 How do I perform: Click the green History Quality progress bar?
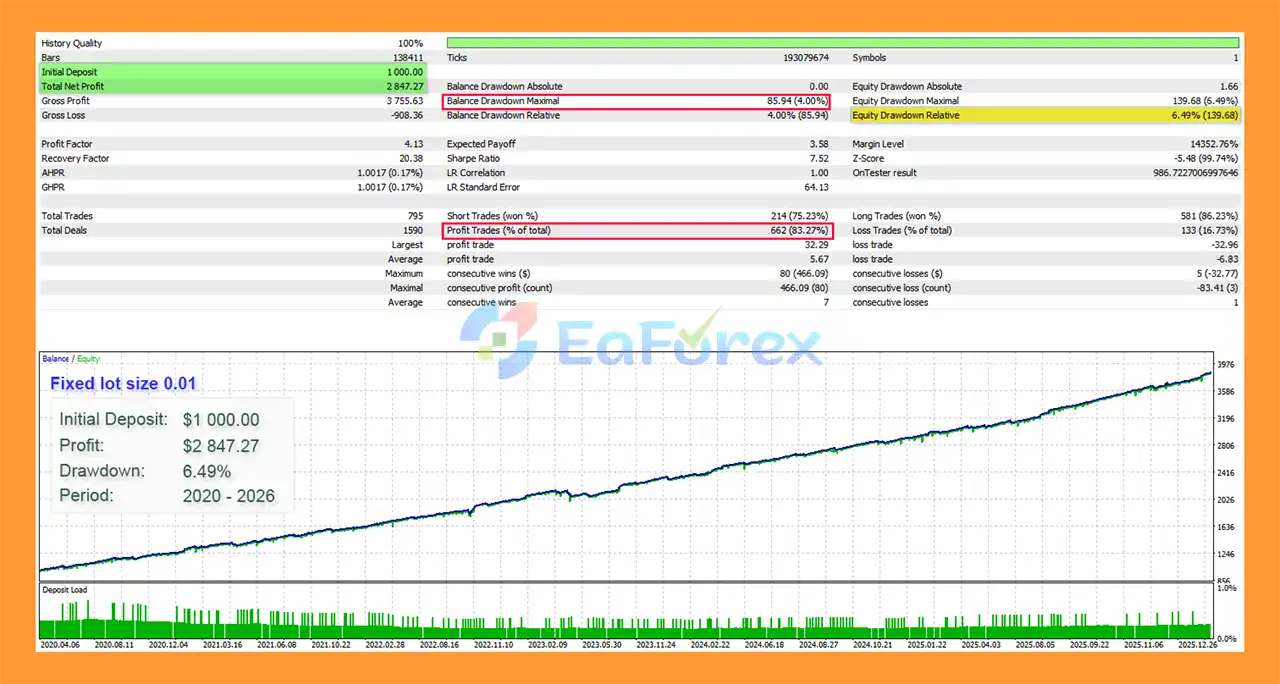[842, 43]
